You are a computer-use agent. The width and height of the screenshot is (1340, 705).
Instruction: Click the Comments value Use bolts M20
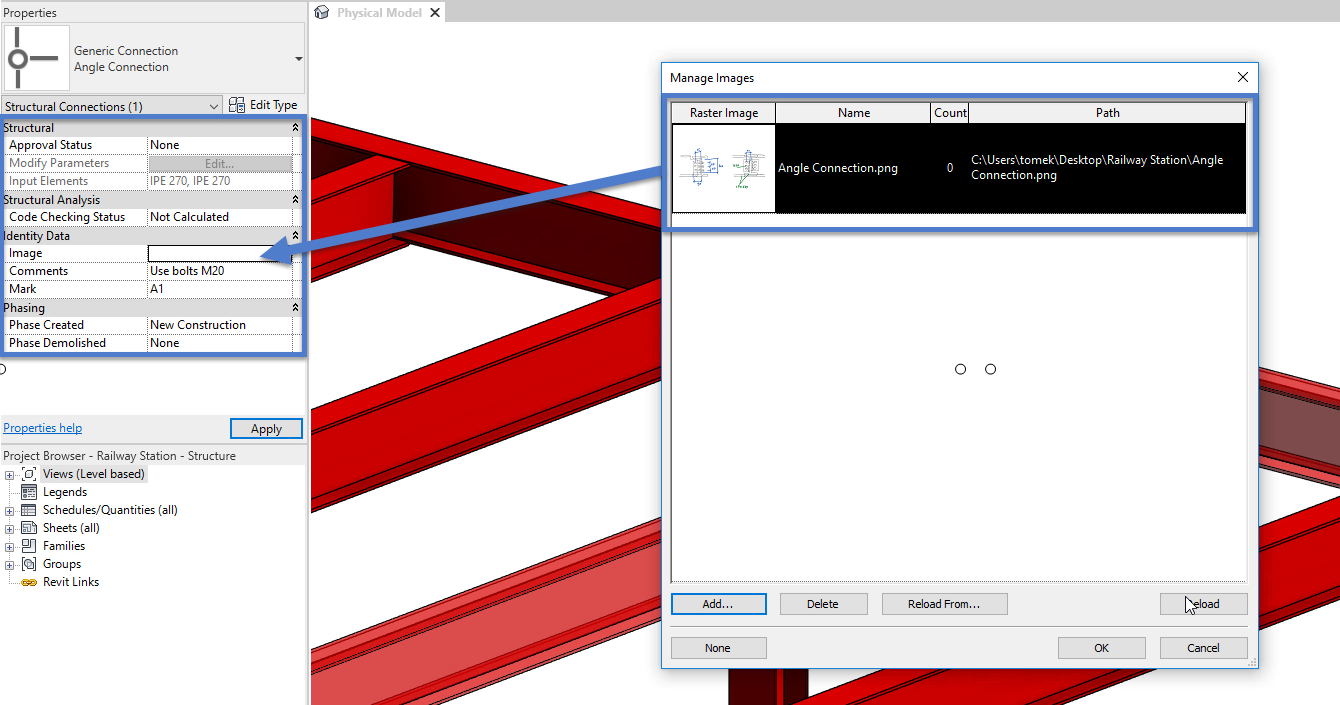pos(220,271)
